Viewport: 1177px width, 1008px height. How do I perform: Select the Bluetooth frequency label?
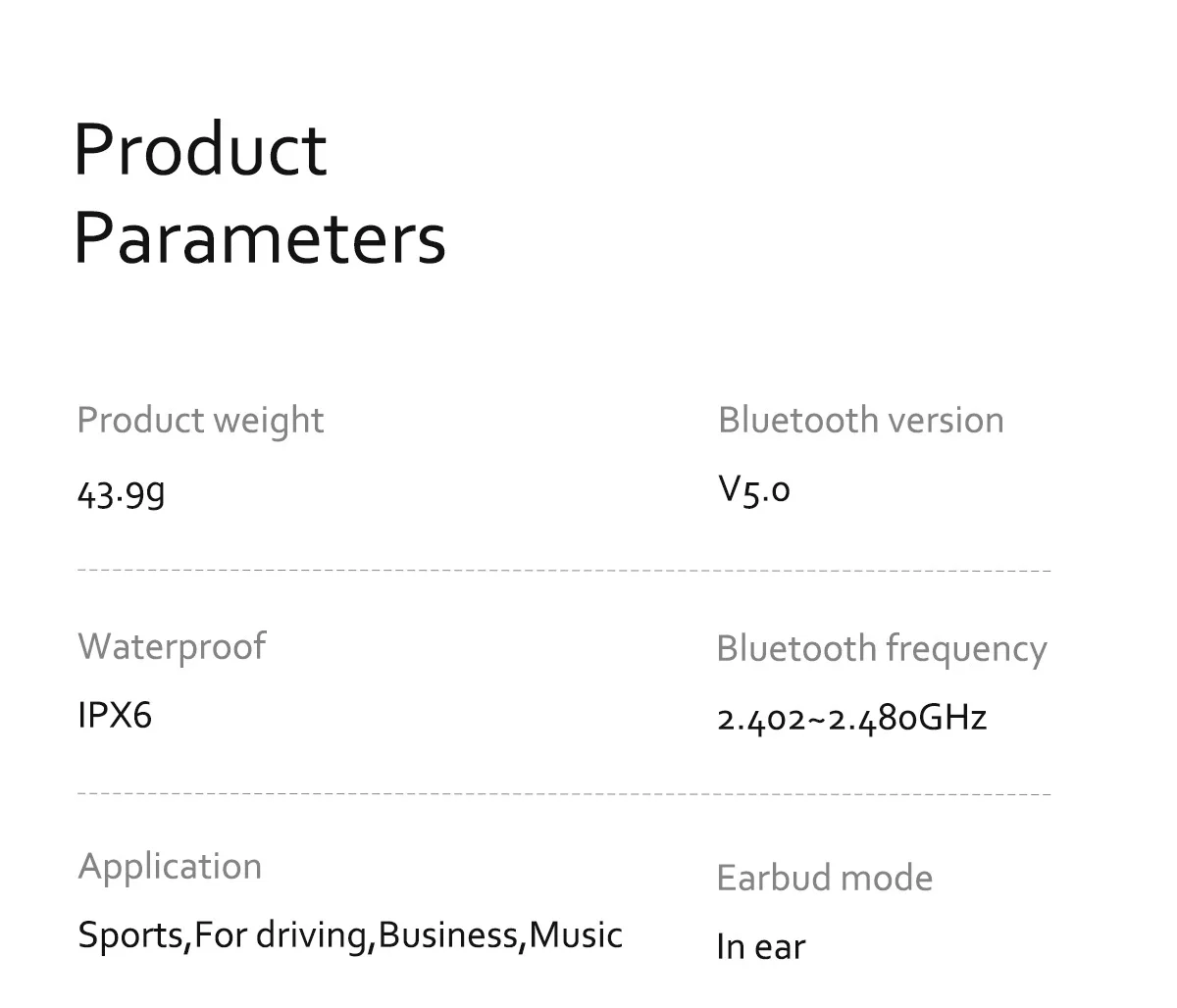pos(882,649)
